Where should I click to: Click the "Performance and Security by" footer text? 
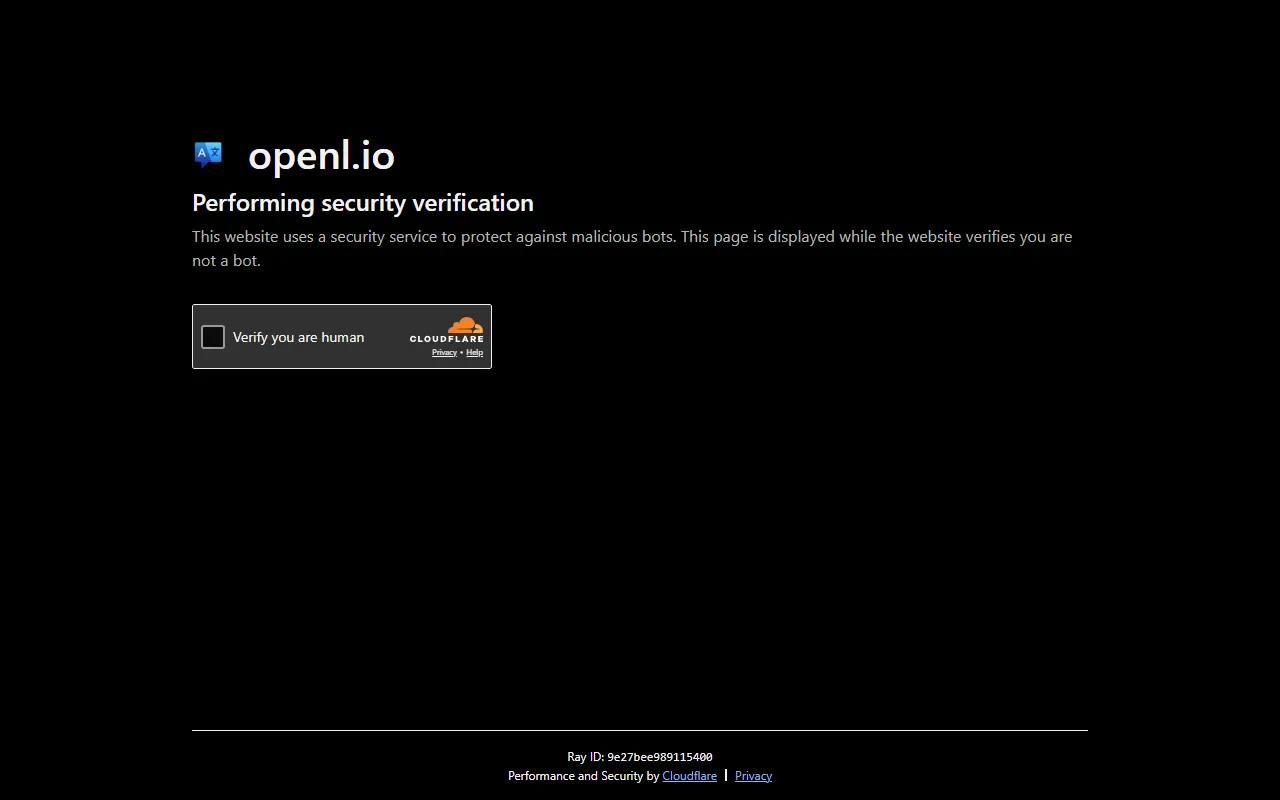(x=583, y=776)
